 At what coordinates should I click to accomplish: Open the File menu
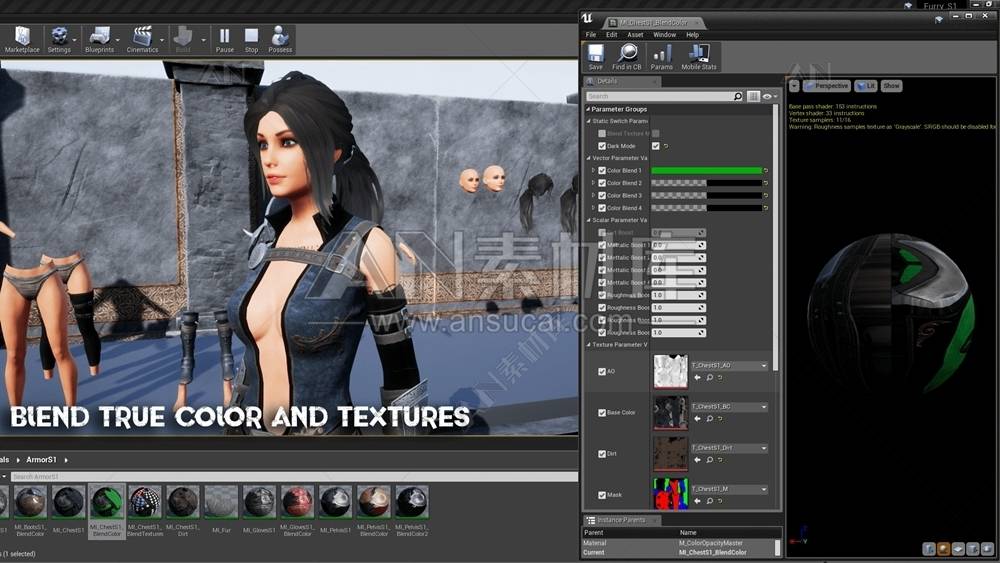[591, 35]
